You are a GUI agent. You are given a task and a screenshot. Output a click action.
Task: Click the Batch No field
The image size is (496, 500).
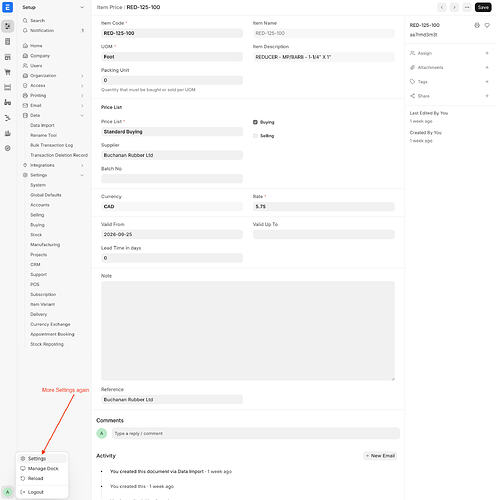(x=172, y=179)
